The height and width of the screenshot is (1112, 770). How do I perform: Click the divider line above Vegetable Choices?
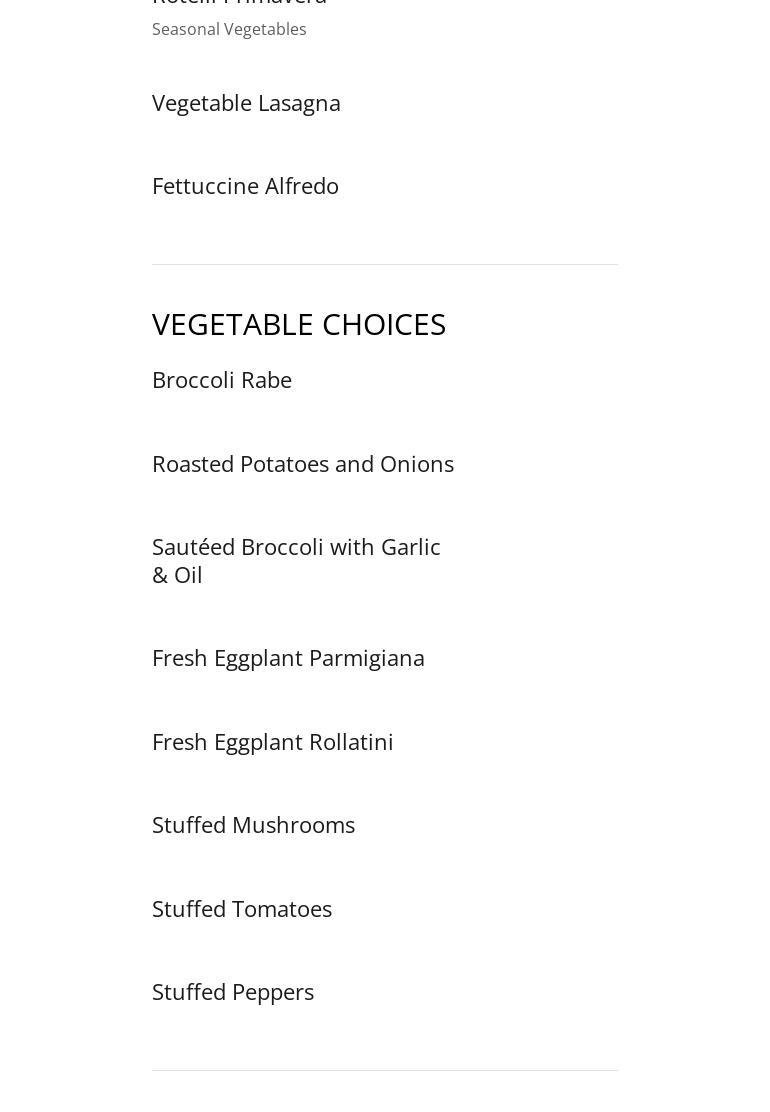point(385,264)
